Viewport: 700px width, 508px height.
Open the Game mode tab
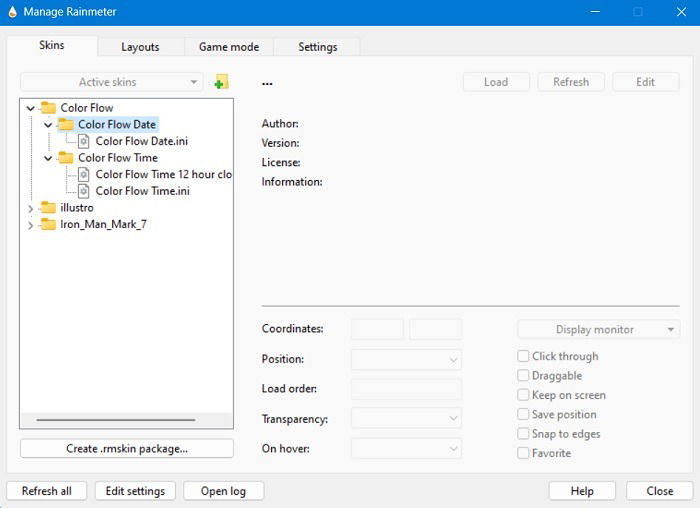(x=229, y=47)
